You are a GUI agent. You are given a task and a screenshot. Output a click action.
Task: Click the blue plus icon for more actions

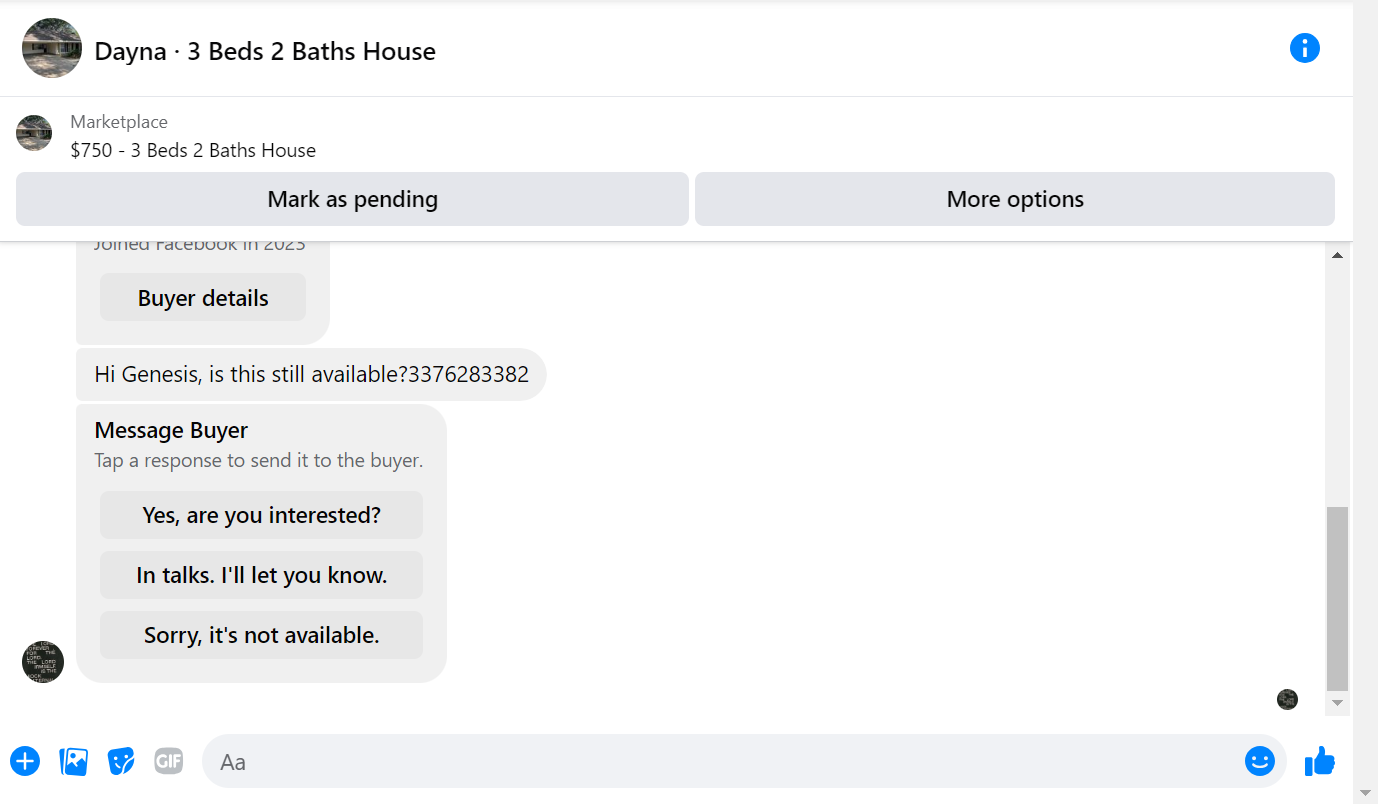[x=25, y=761]
